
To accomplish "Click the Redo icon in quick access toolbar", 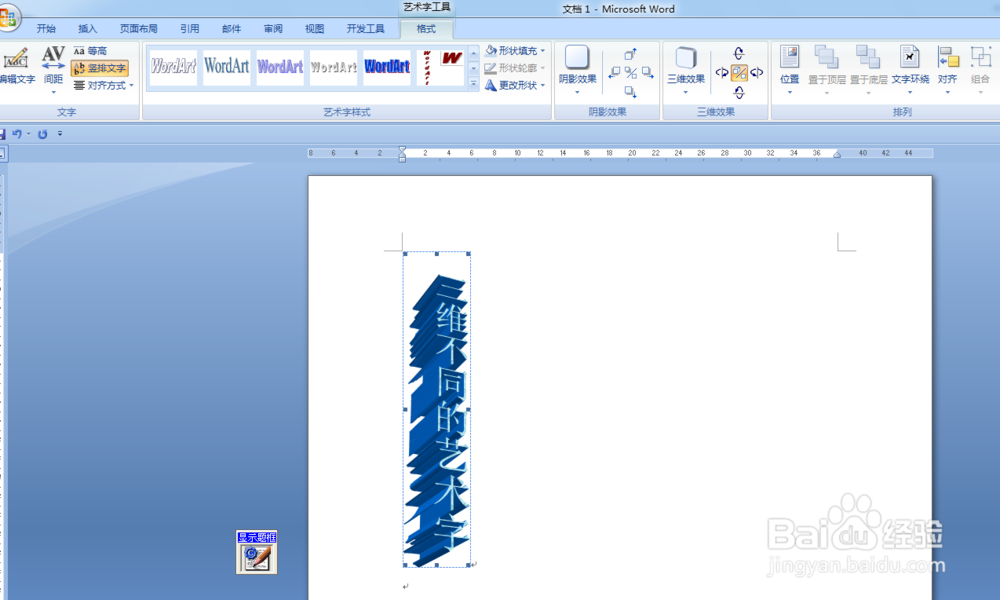I will click(43, 134).
